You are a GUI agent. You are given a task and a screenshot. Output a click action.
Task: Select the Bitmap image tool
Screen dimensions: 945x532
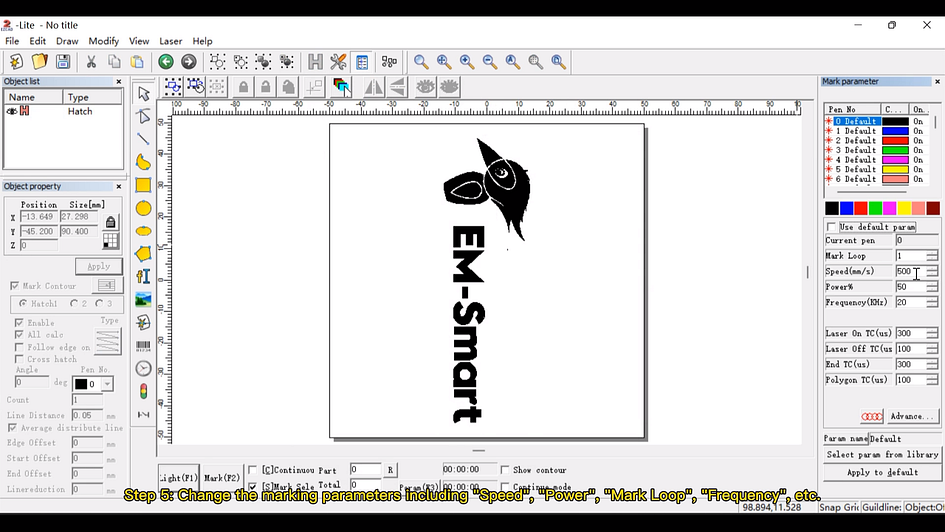[x=143, y=299]
